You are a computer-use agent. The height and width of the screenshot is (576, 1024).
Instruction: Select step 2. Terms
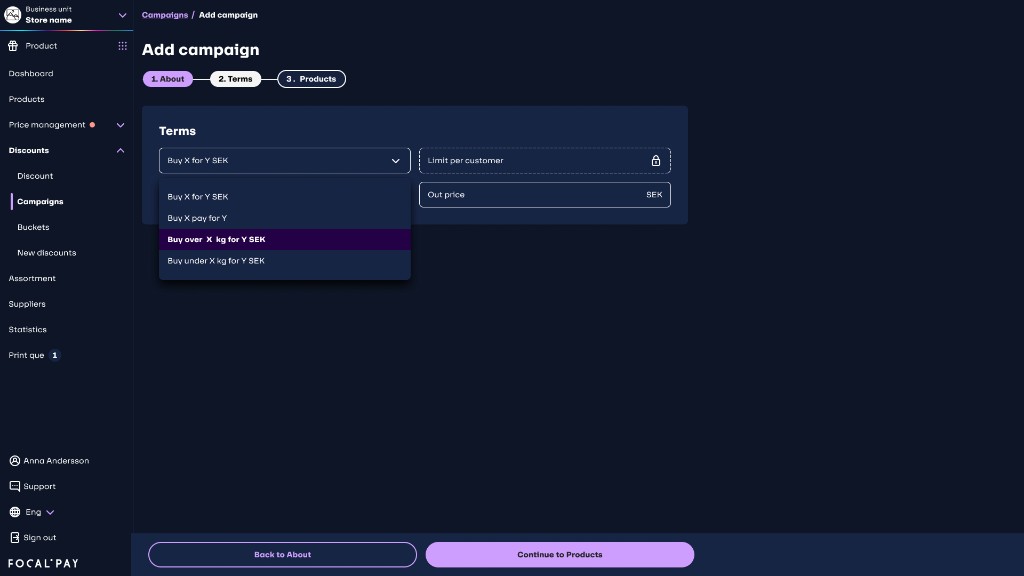[235, 79]
